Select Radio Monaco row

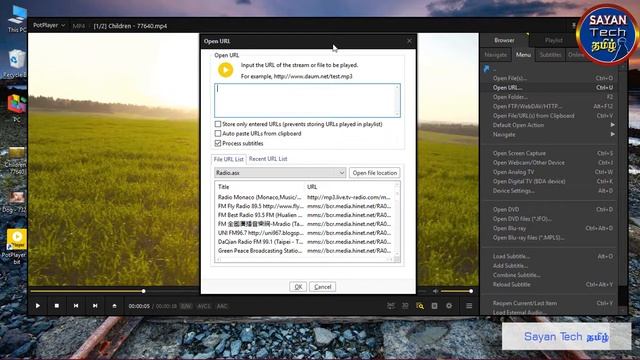(x=304, y=197)
